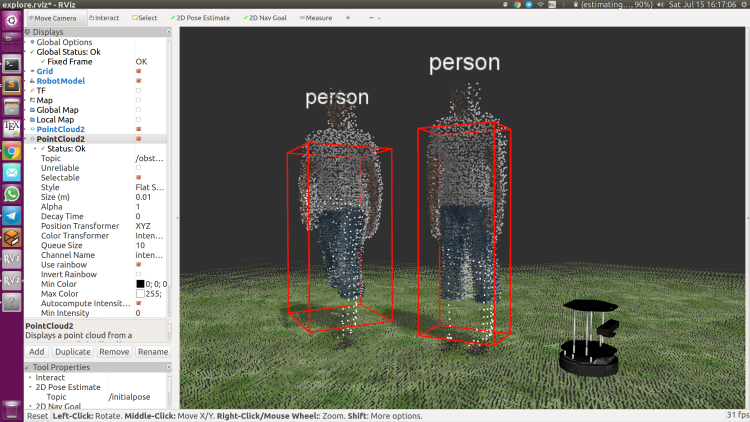Choose the 2D Pose Estimate tool
This screenshot has width=750, height=422.
[203, 18]
